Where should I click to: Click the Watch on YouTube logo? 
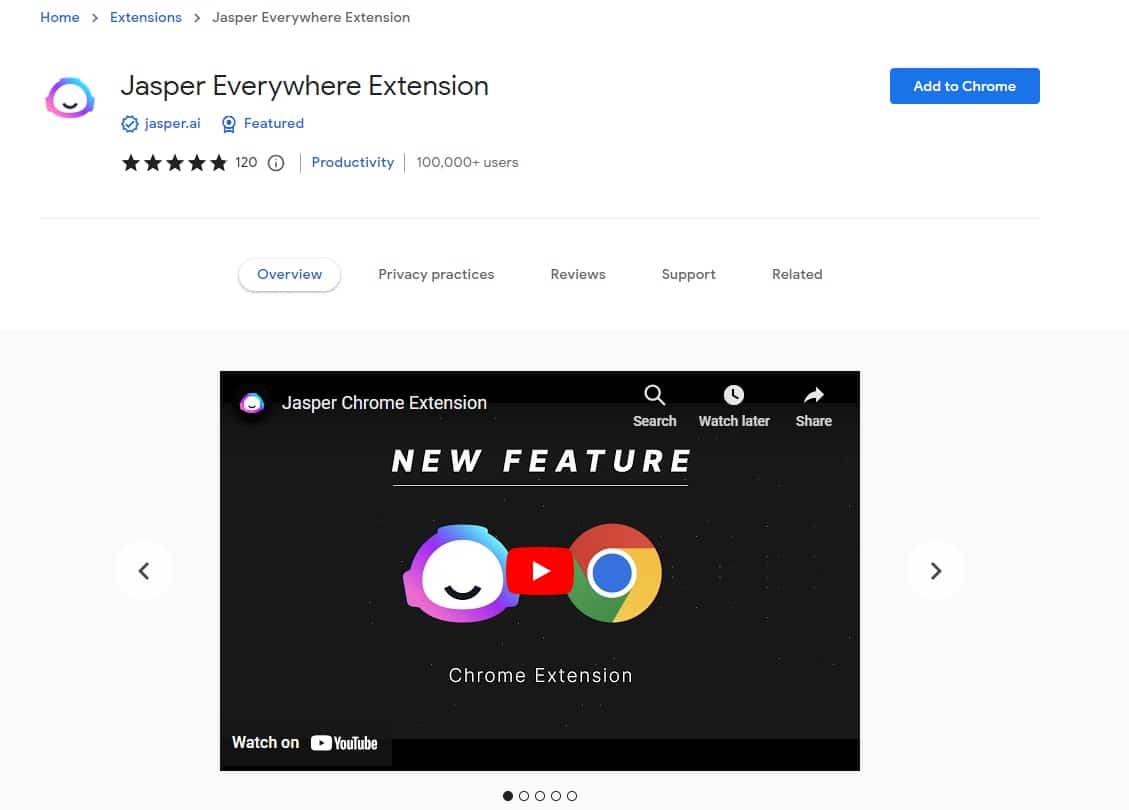pyautogui.click(x=344, y=743)
